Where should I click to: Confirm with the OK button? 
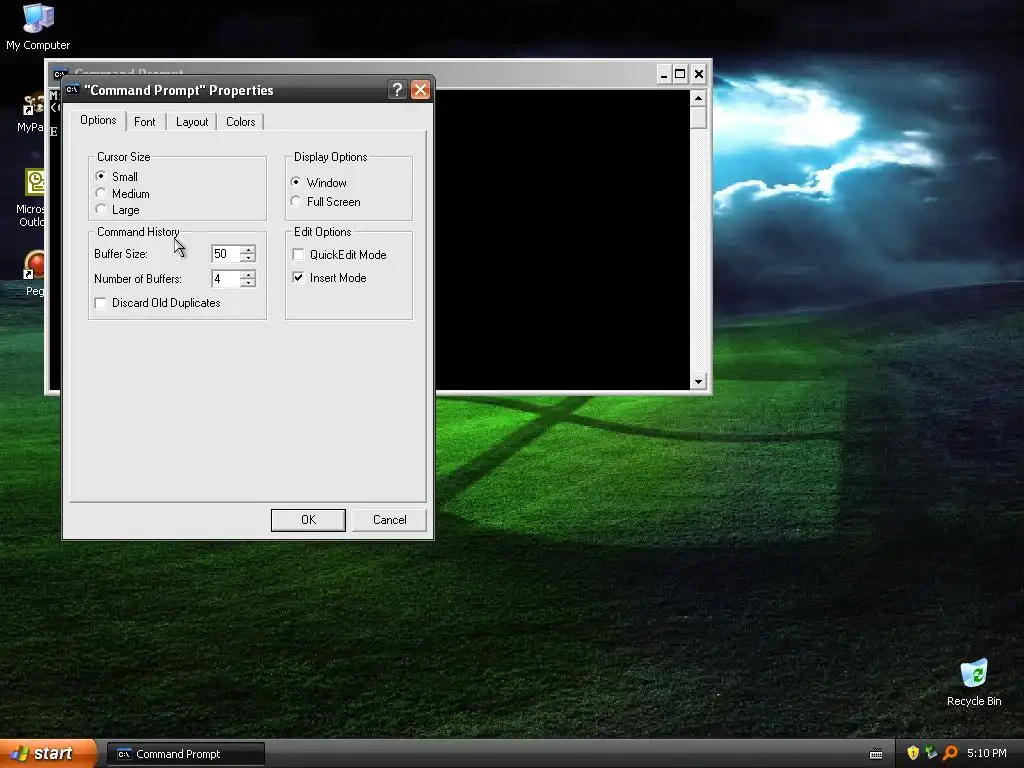pos(308,520)
